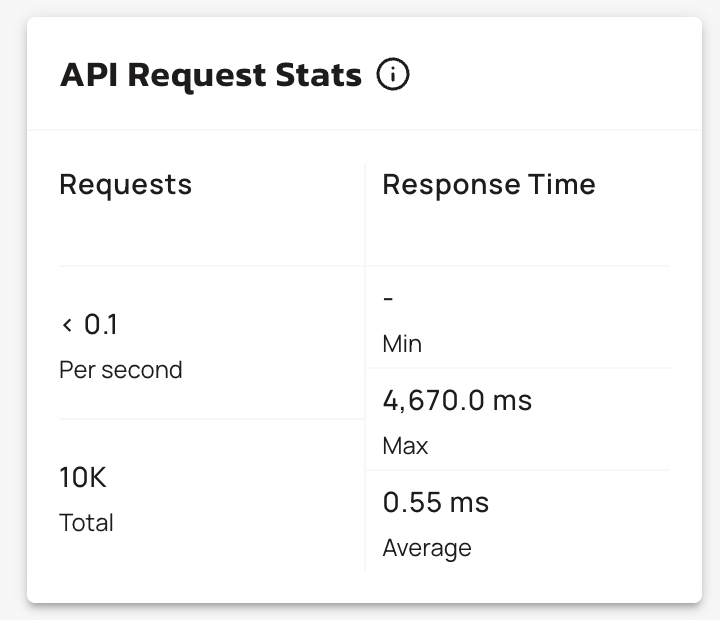Click the Total label under 10K
This screenshot has width=720, height=620.
click(86, 523)
